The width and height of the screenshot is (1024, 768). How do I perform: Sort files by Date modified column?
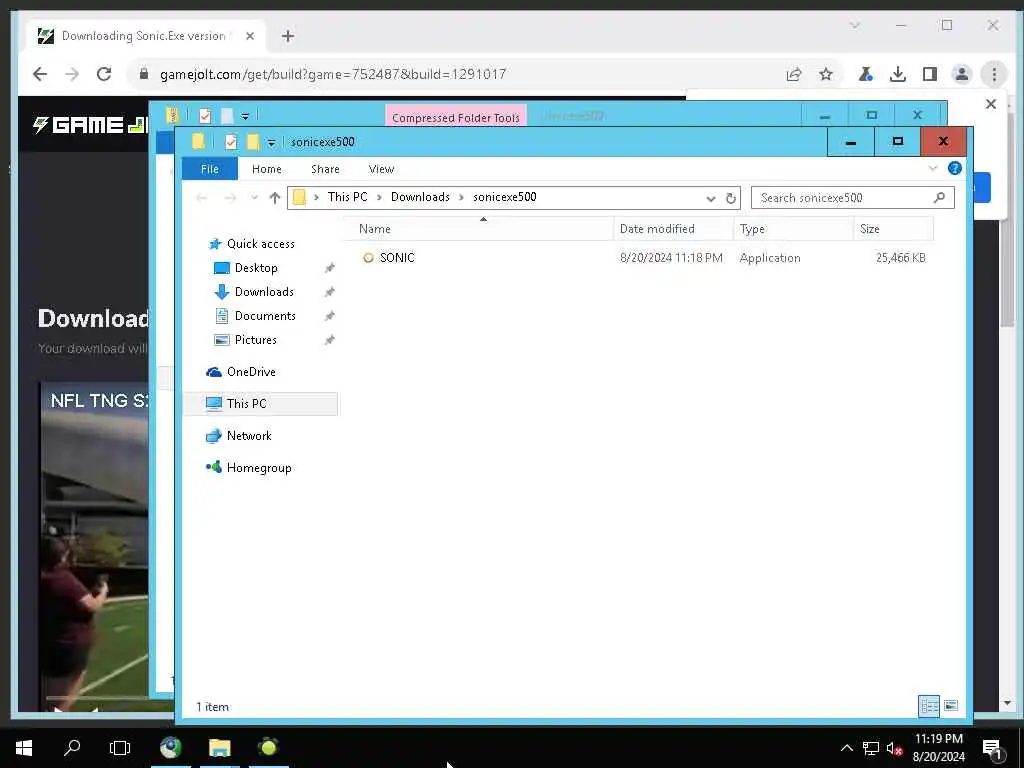(673, 229)
